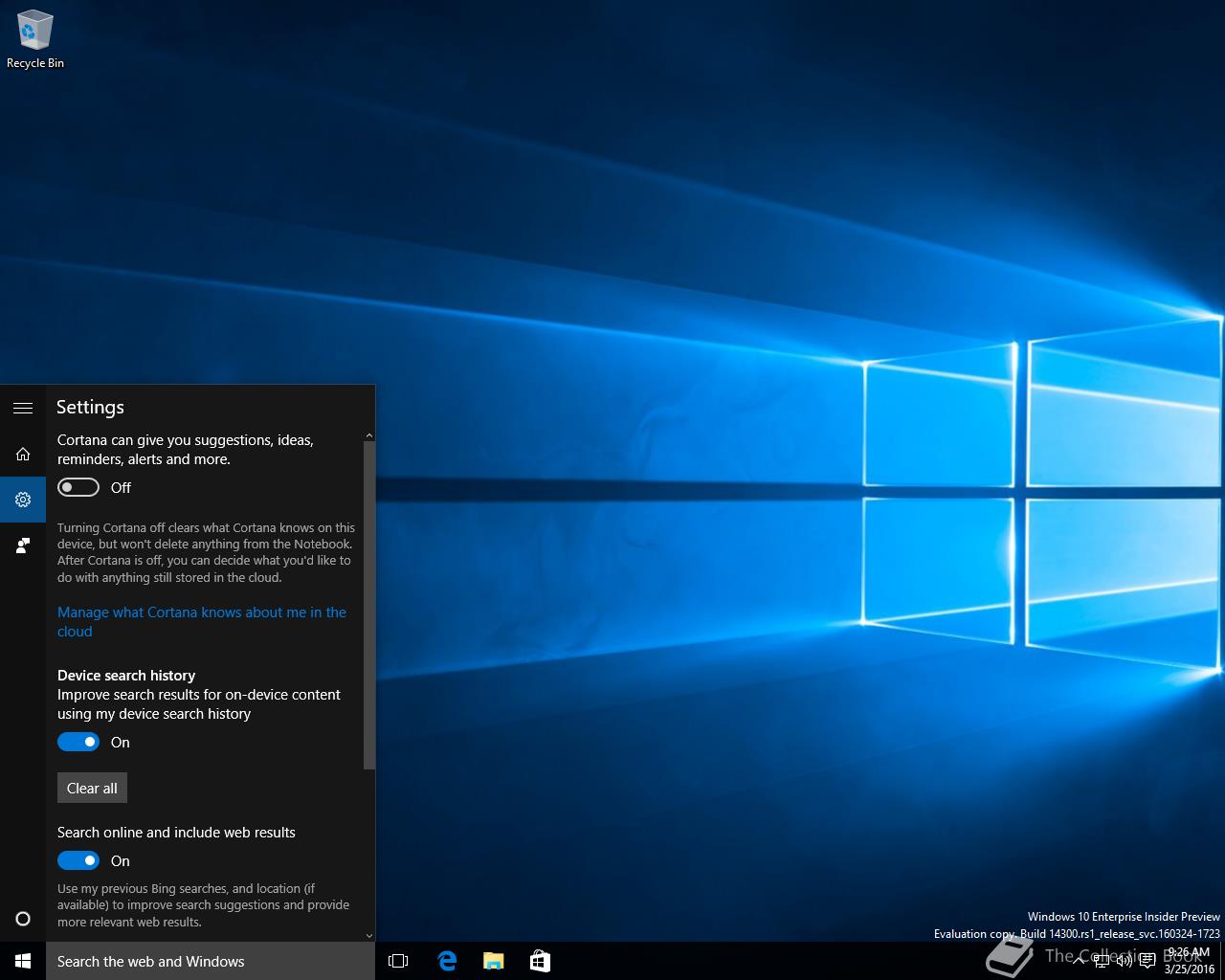Open Manage what Cortana knows about me link

(x=202, y=621)
